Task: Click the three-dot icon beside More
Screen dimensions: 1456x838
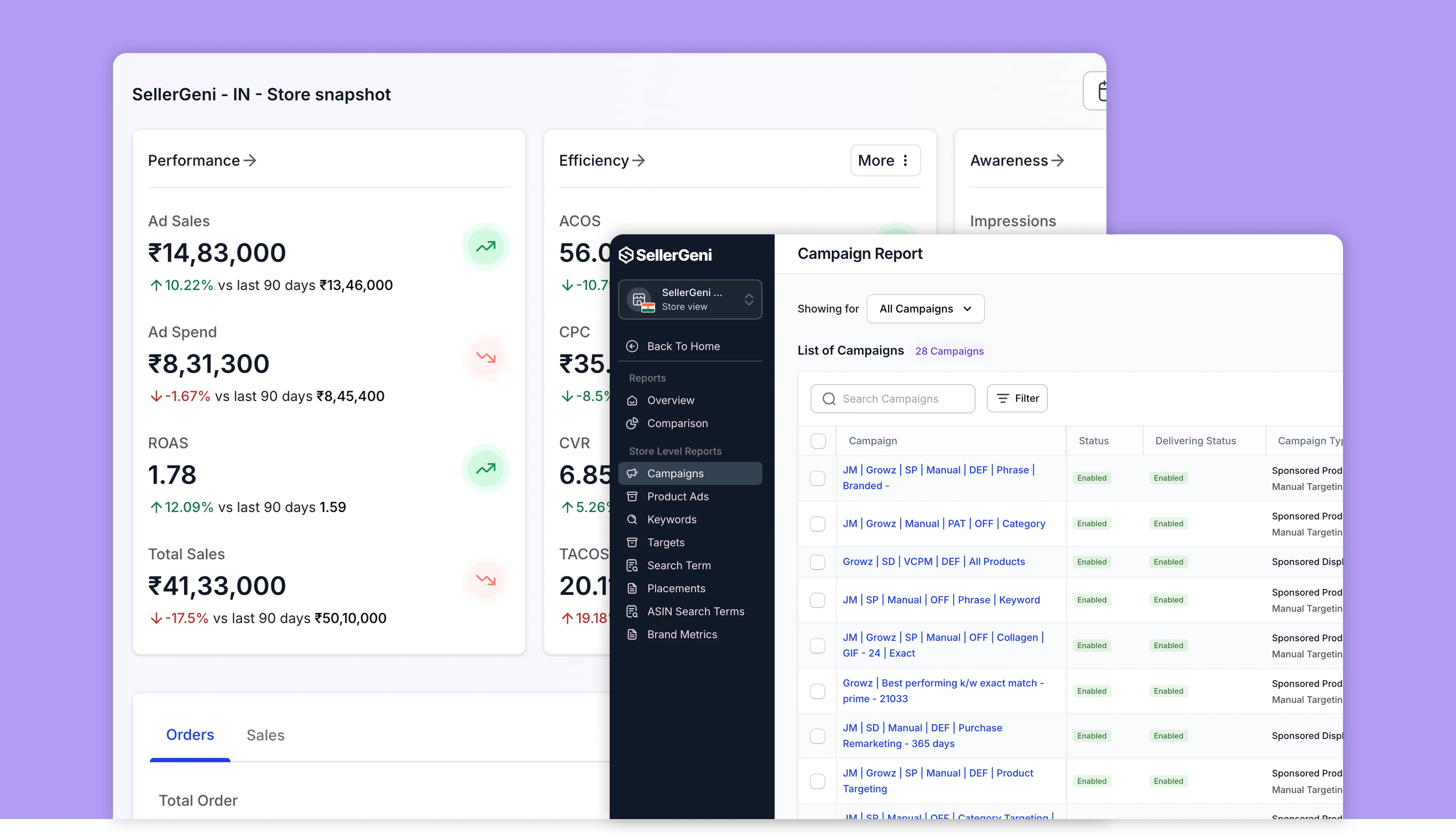Action: coord(905,160)
